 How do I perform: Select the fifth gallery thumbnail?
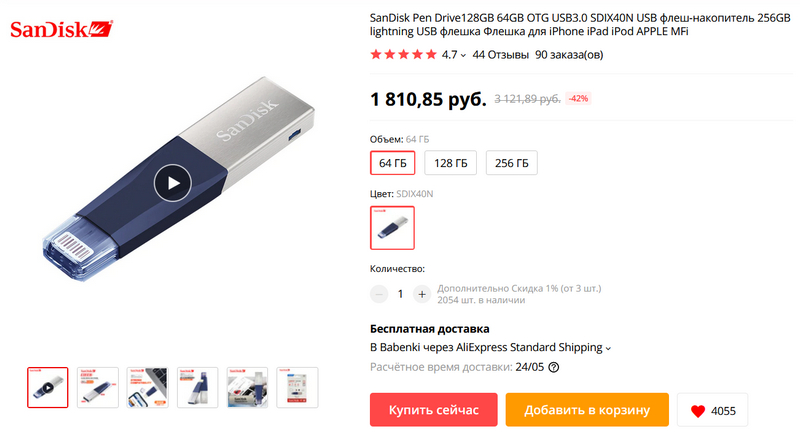tap(247, 387)
